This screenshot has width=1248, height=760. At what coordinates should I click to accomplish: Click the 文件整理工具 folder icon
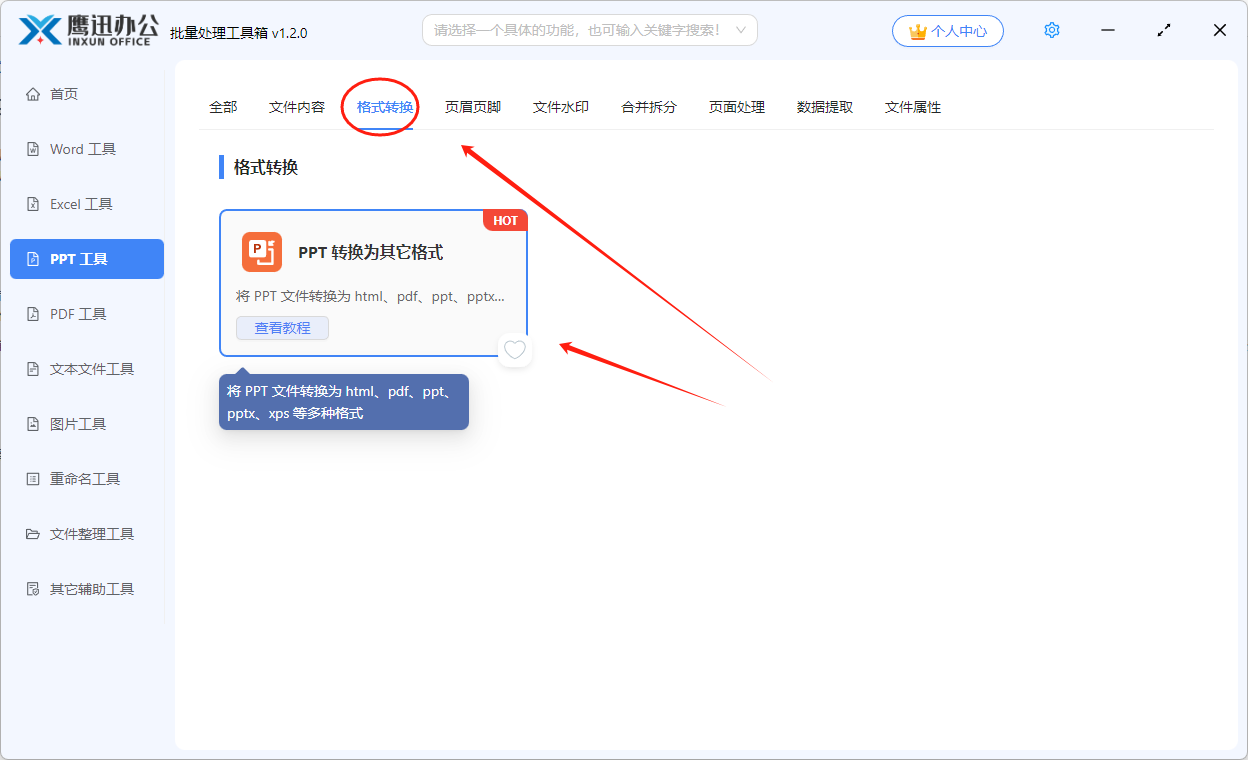[x=33, y=534]
